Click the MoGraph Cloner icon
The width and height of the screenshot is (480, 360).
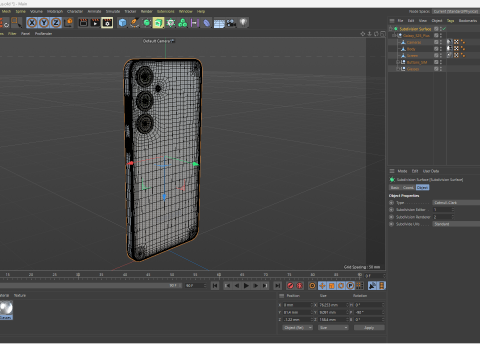[171, 23]
